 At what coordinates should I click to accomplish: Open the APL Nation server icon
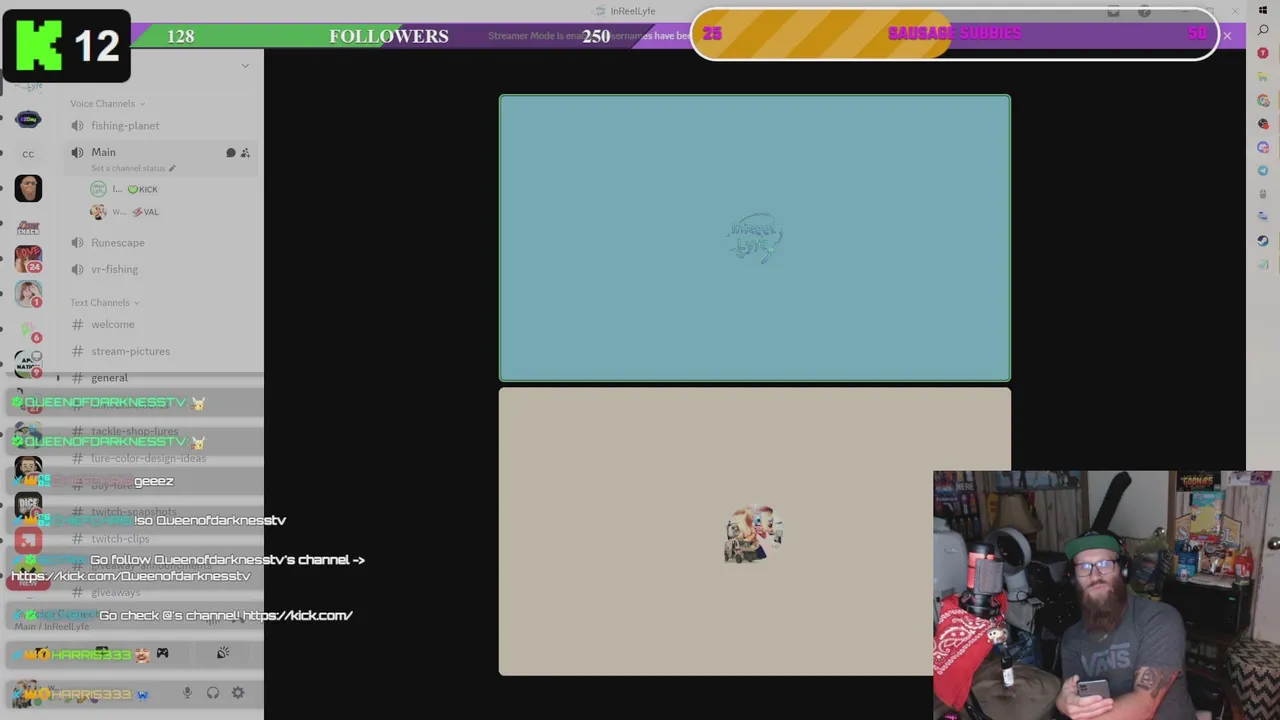28,364
